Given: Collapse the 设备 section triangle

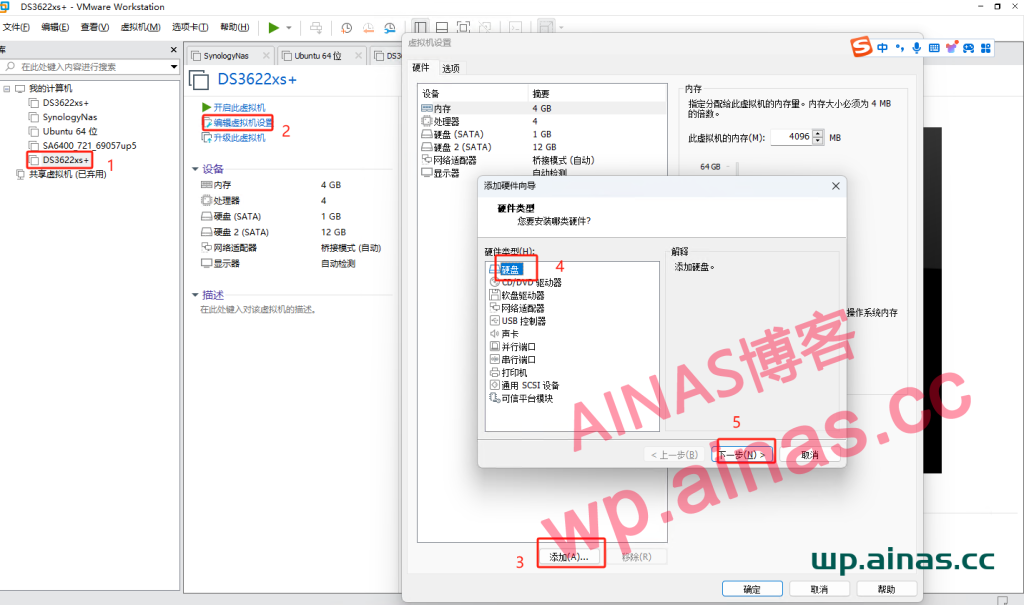Looking at the screenshot, I should point(195,169).
